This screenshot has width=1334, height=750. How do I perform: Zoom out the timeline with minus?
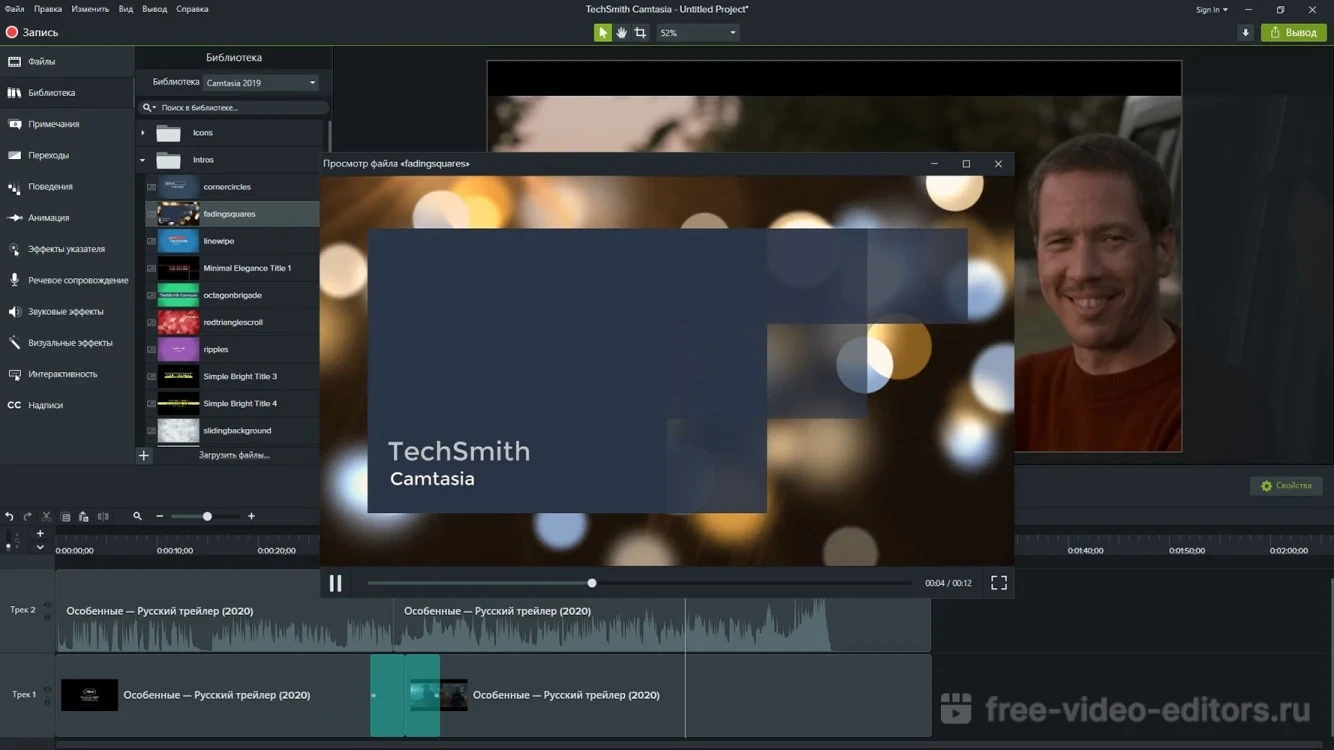click(x=159, y=517)
